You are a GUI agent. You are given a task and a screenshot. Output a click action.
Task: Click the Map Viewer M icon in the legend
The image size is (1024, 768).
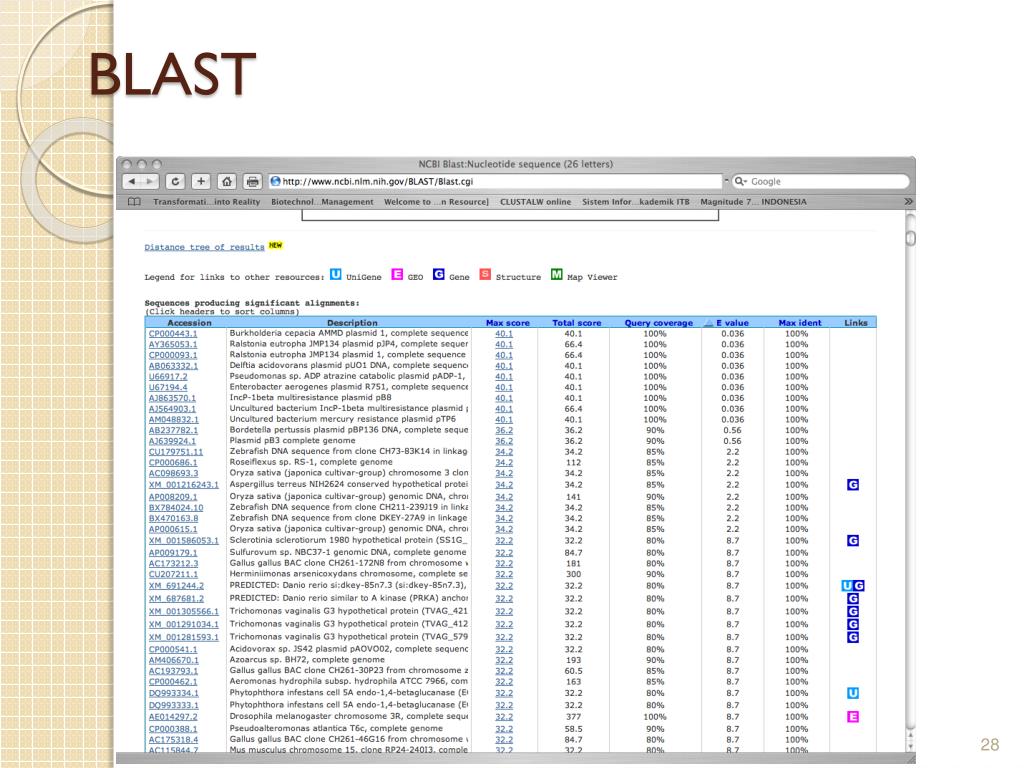[x=556, y=274]
